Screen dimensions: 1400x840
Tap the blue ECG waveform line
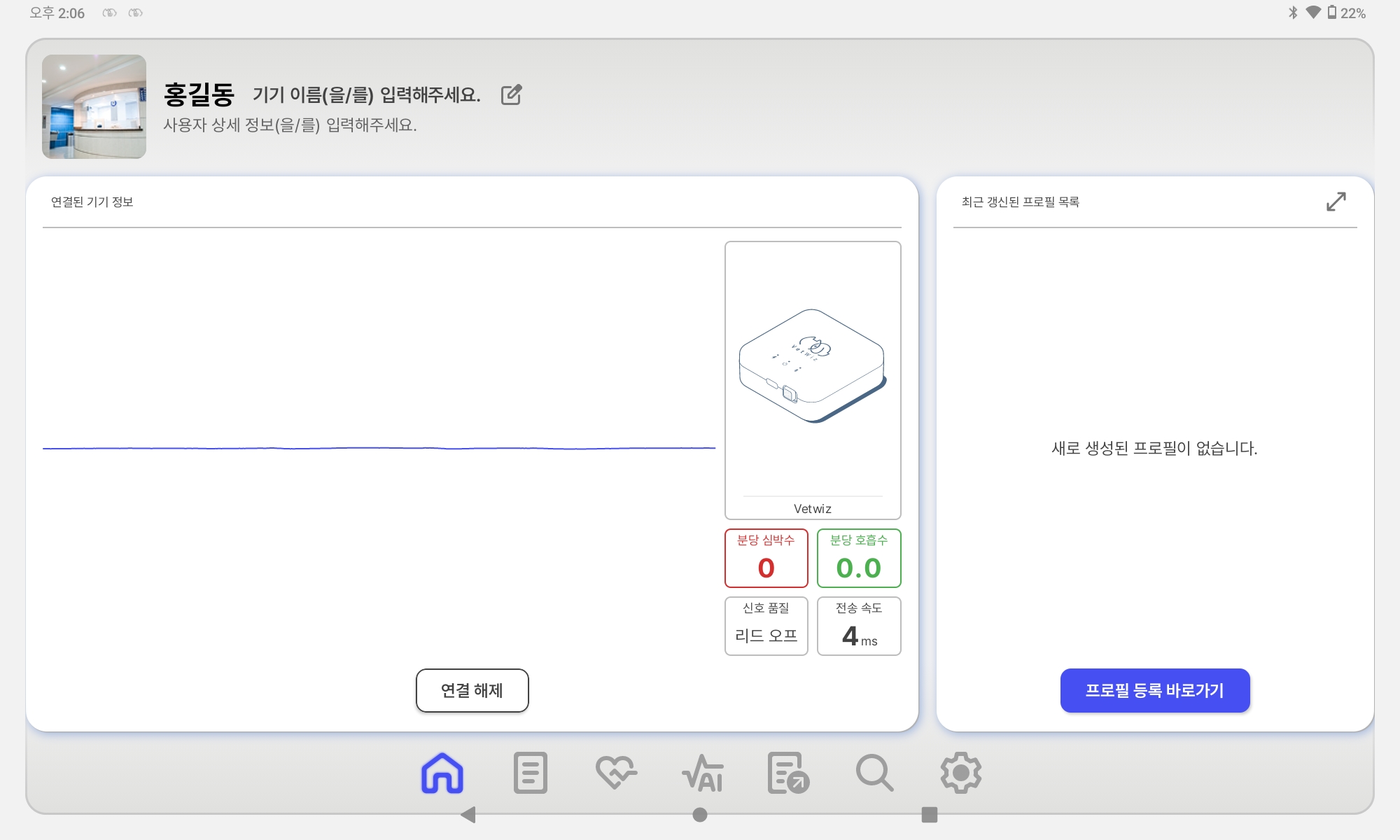point(379,448)
